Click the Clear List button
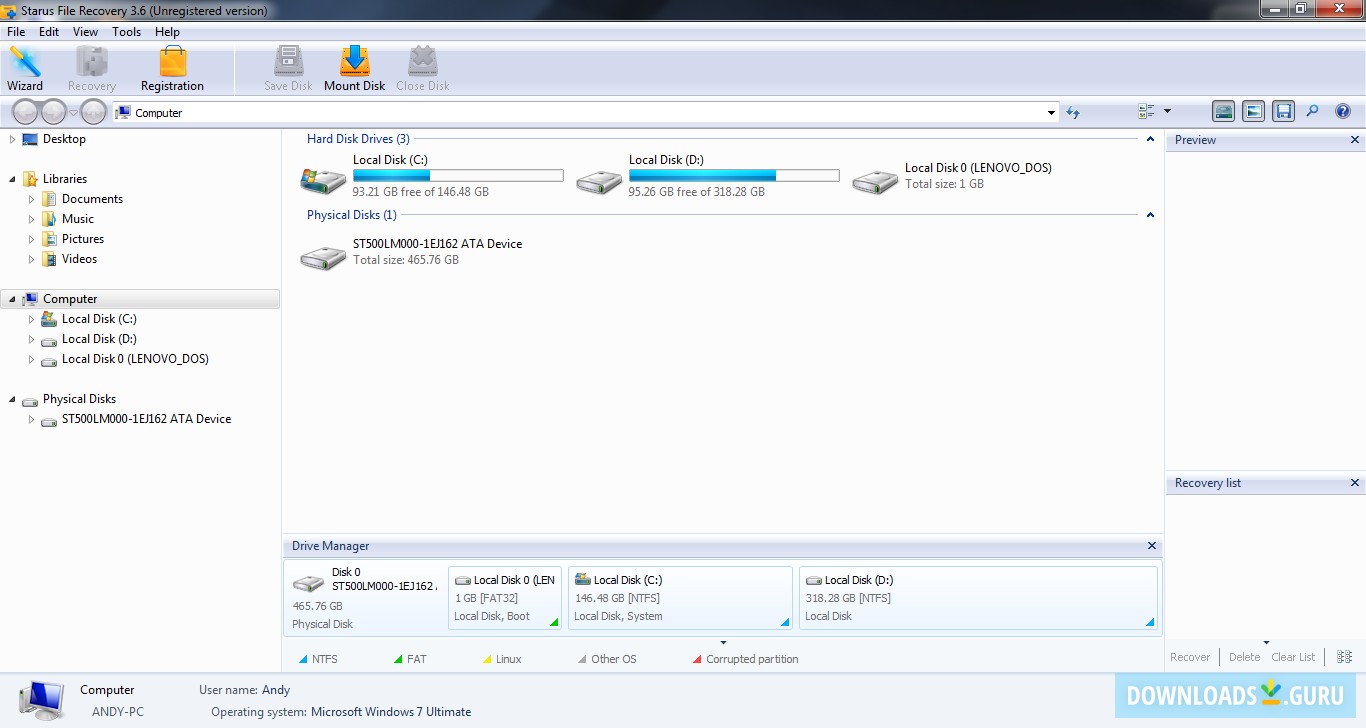Viewport: 1366px width, 728px height. pos(1293,657)
